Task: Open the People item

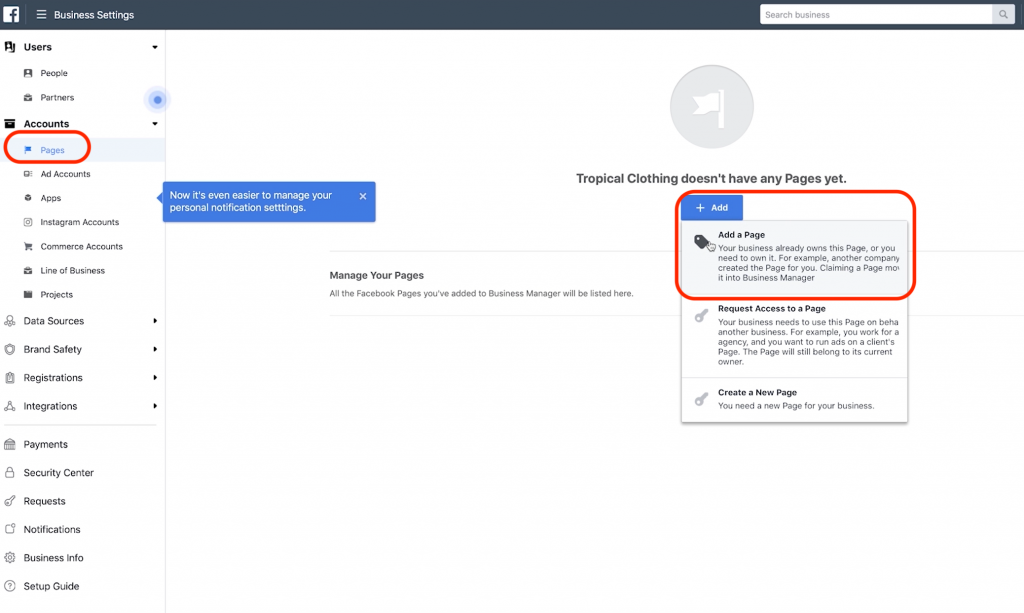Action: 54,73
